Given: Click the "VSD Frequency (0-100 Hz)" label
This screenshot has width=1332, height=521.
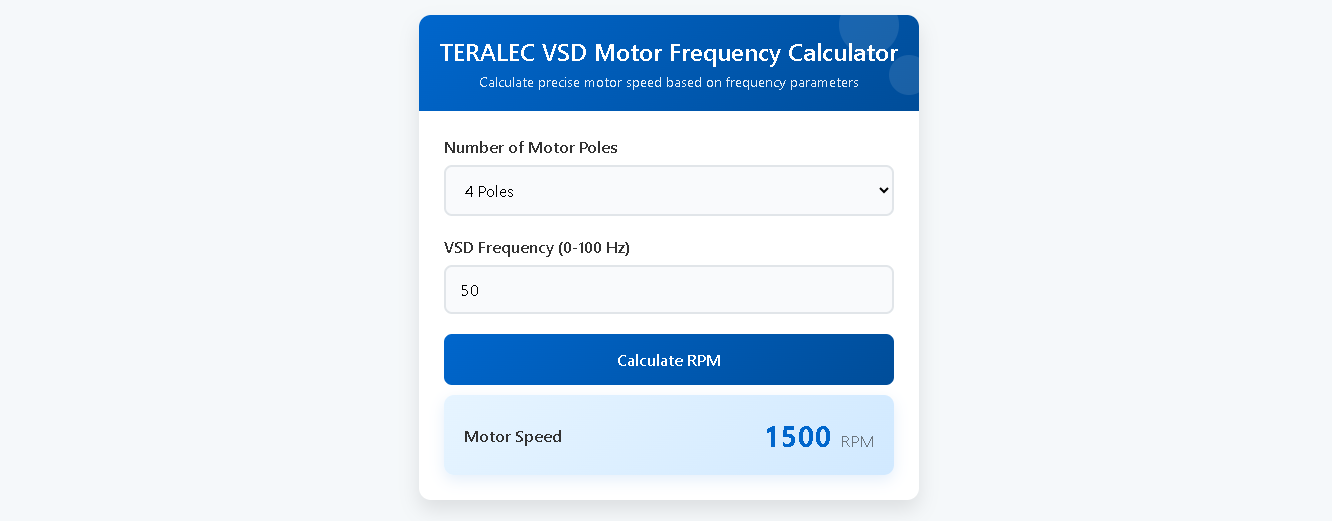Looking at the screenshot, I should (x=537, y=248).
